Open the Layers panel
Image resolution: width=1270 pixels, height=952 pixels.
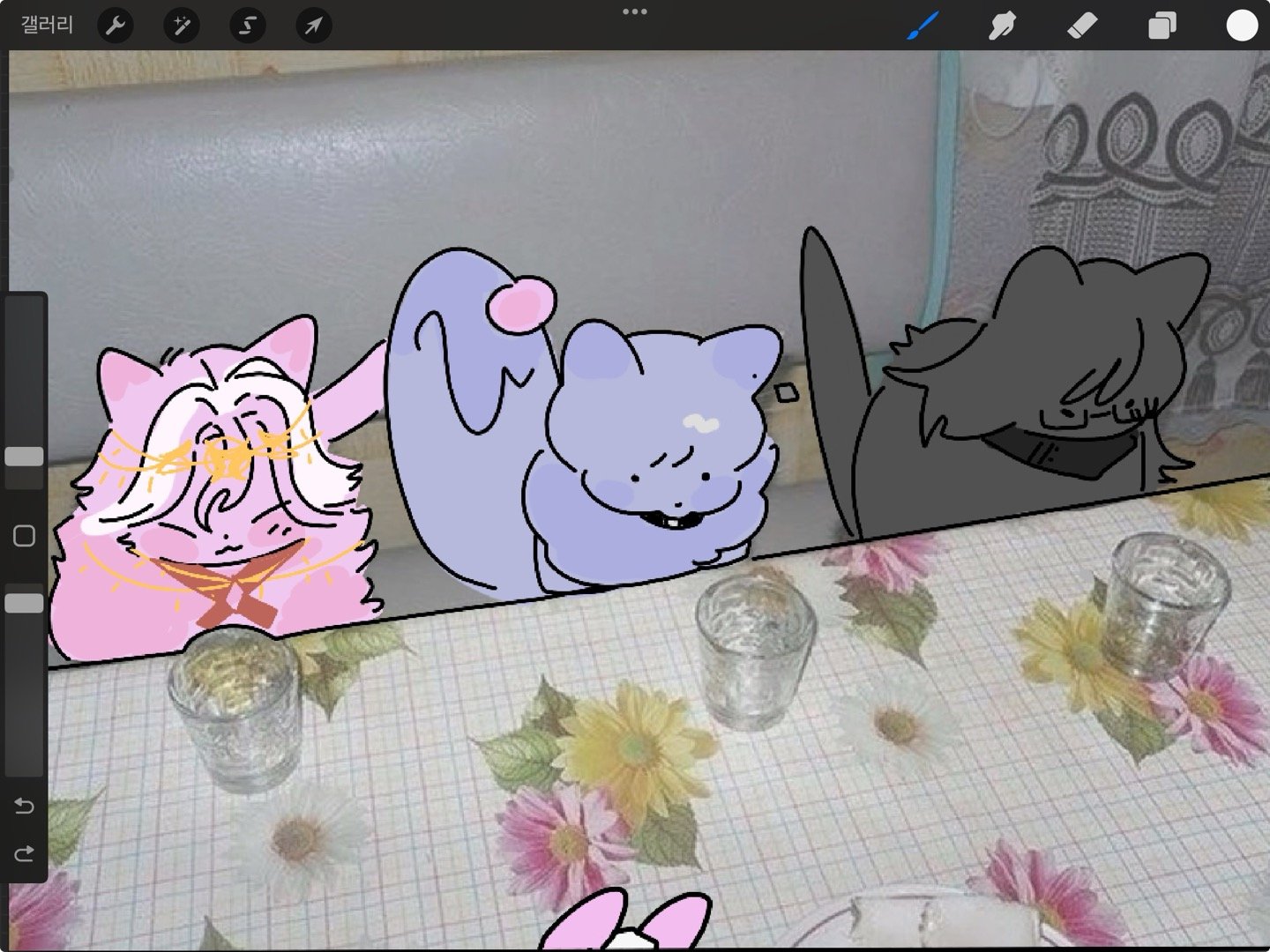1162,26
